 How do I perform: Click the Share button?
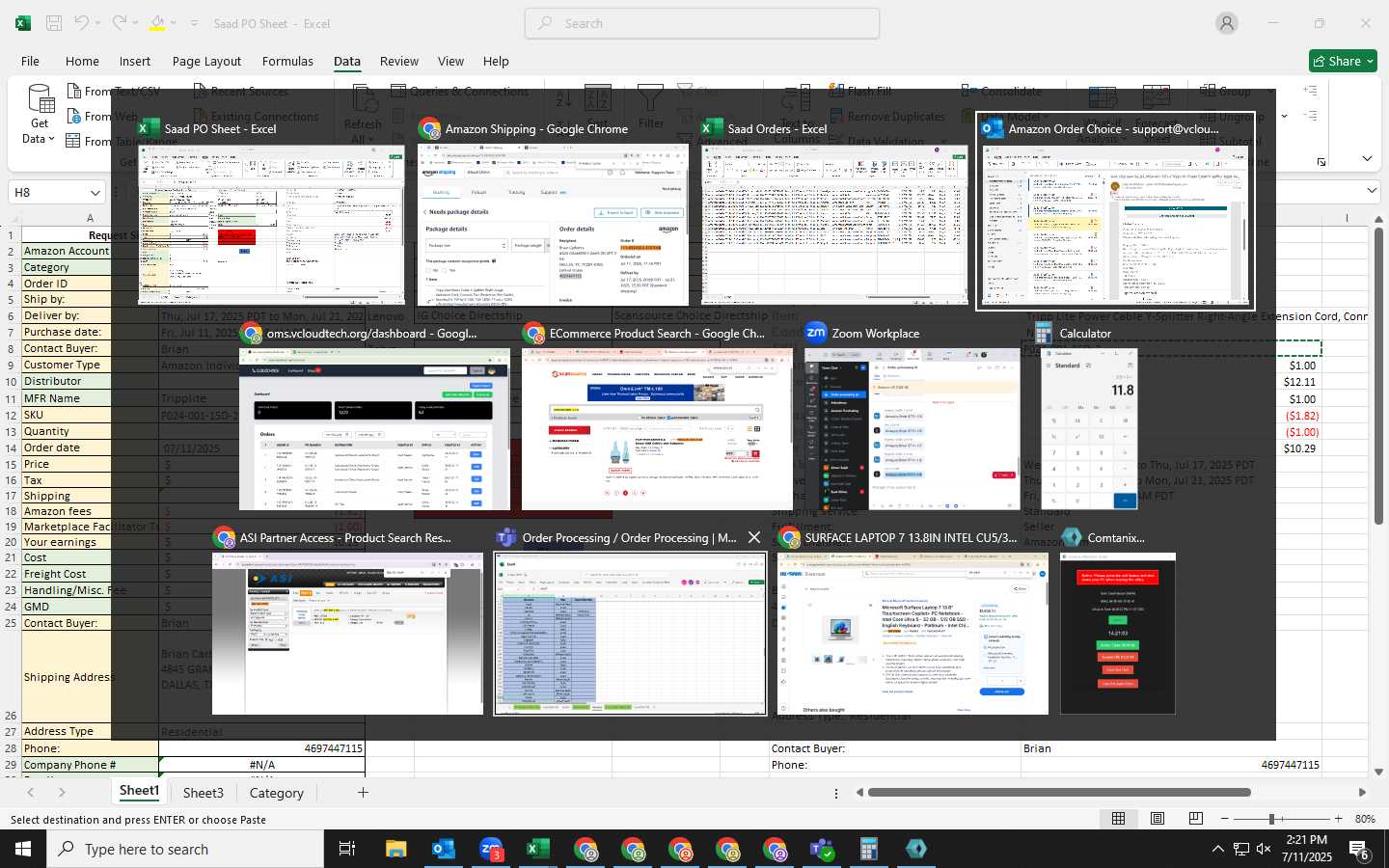(x=1343, y=61)
